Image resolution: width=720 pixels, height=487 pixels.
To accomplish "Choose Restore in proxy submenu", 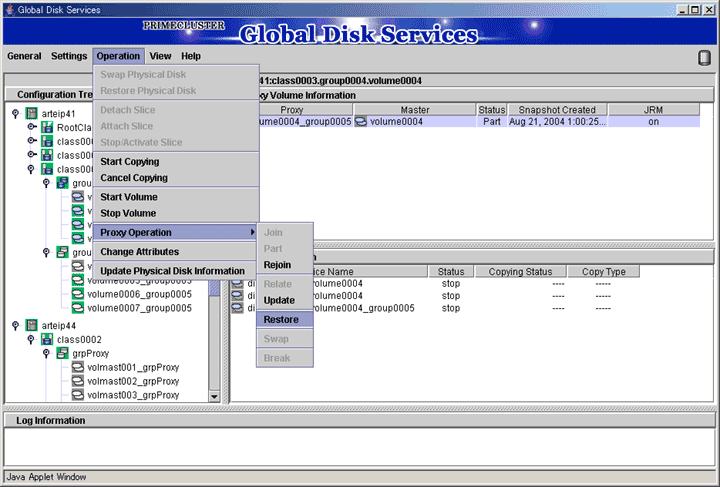I will pos(285,319).
